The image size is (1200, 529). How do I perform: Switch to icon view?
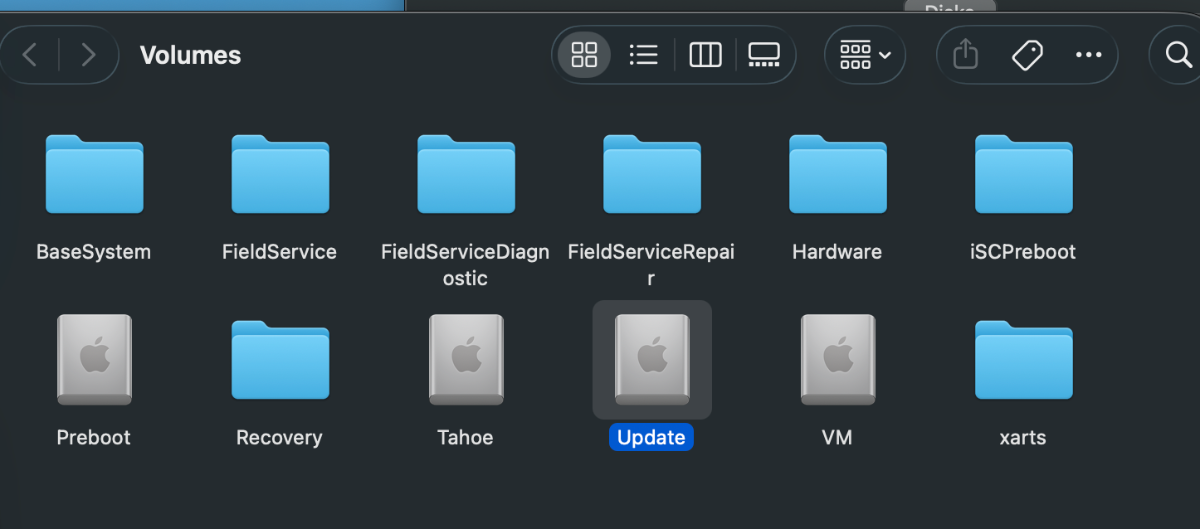[584, 55]
